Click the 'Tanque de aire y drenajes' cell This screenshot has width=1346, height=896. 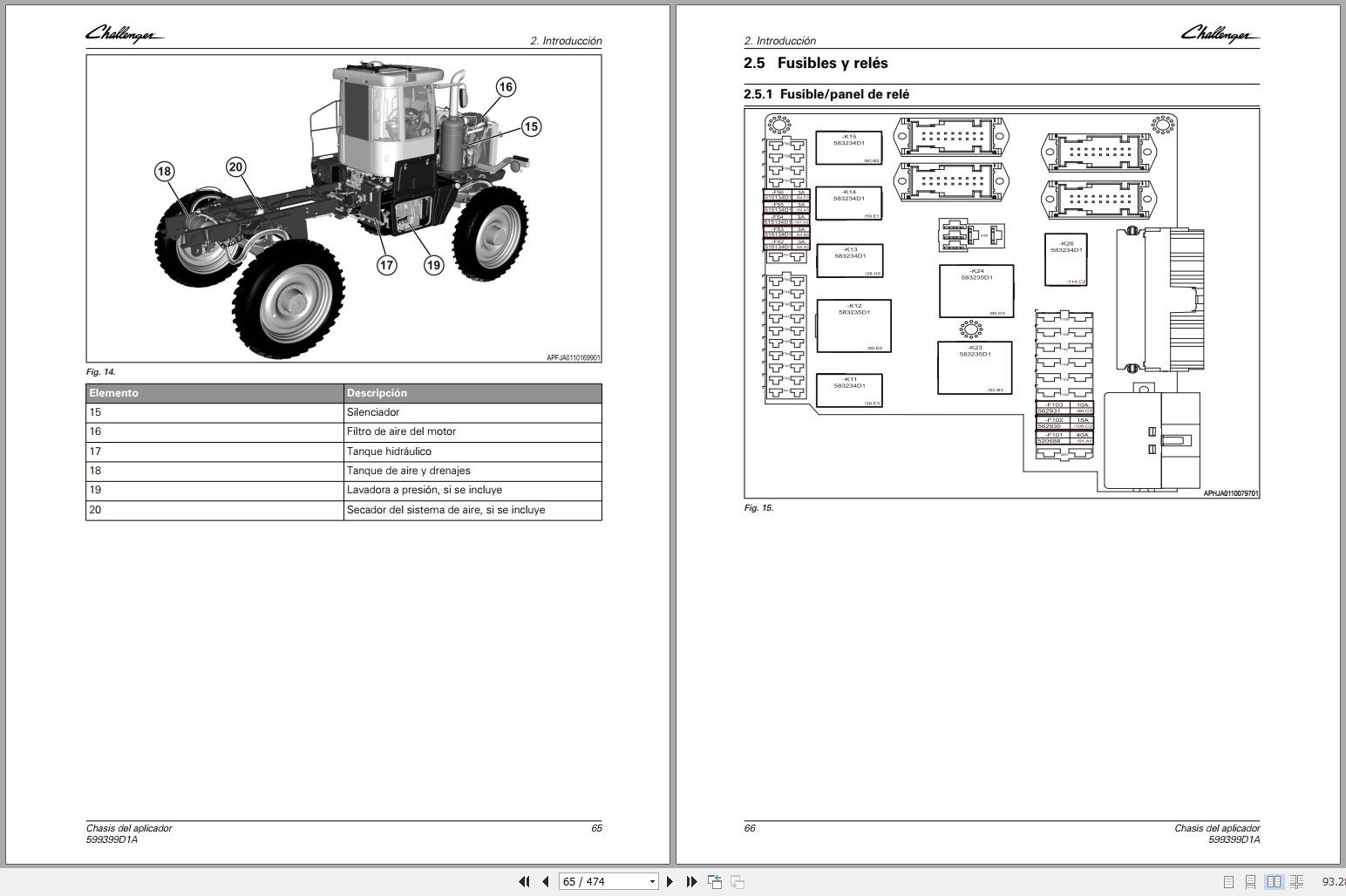472,471
